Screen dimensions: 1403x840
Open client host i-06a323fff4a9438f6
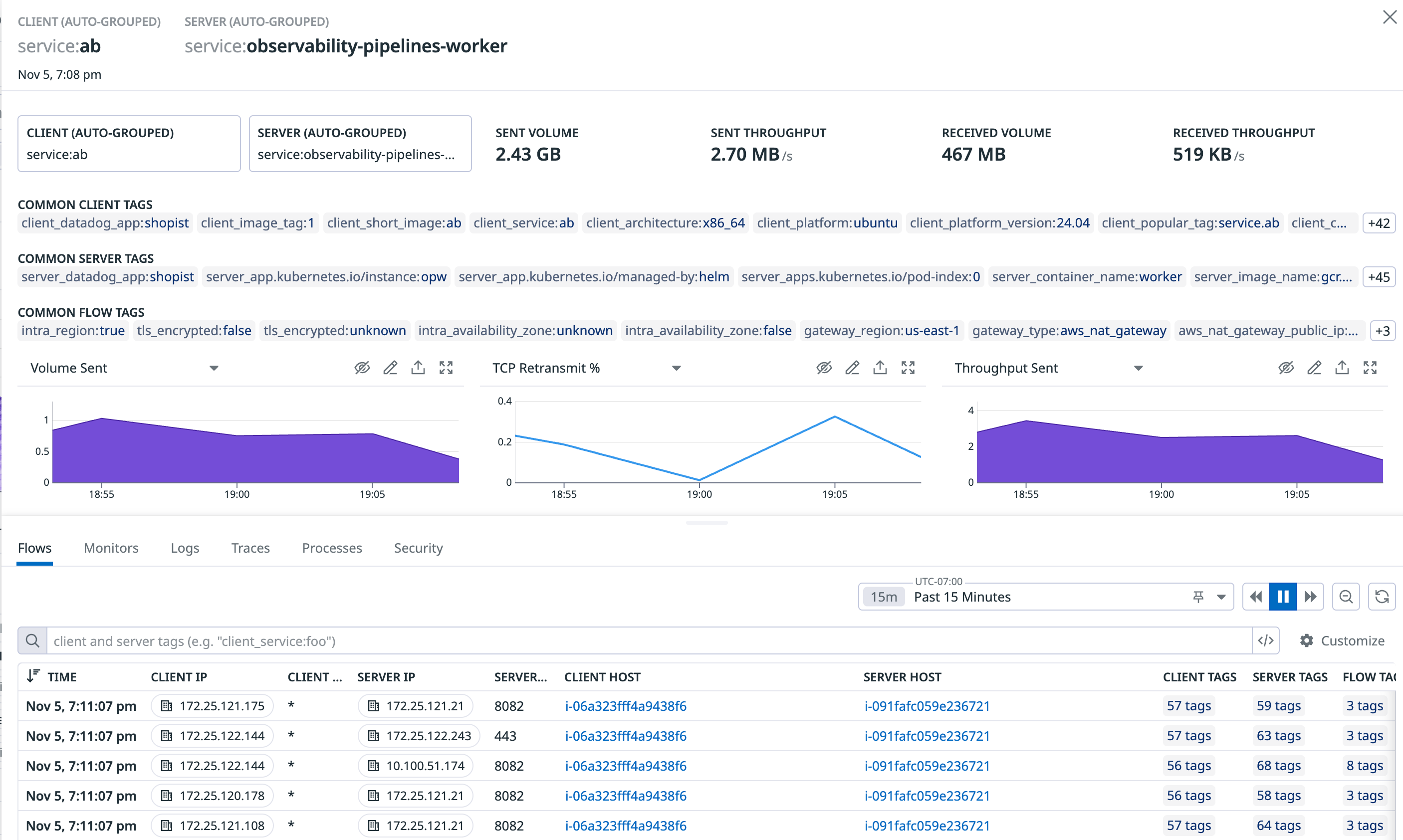pyautogui.click(x=625, y=706)
